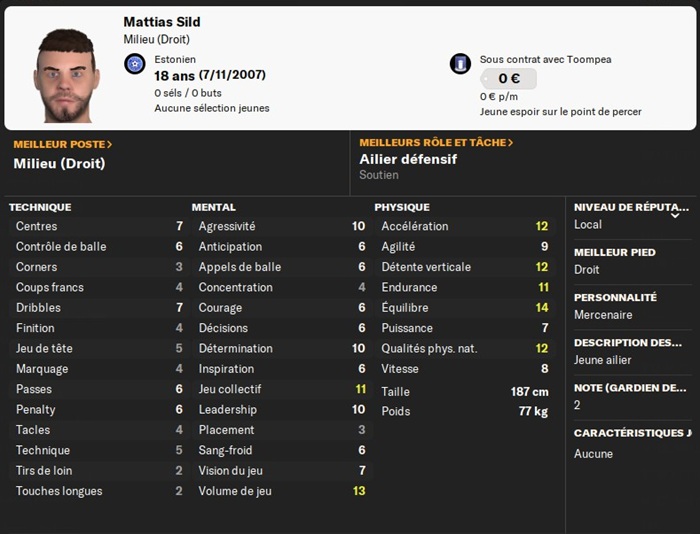Open the Meilleur Poste link
Image resolution: width=700 pixels, height=534 pixels.
coord(63,144)
